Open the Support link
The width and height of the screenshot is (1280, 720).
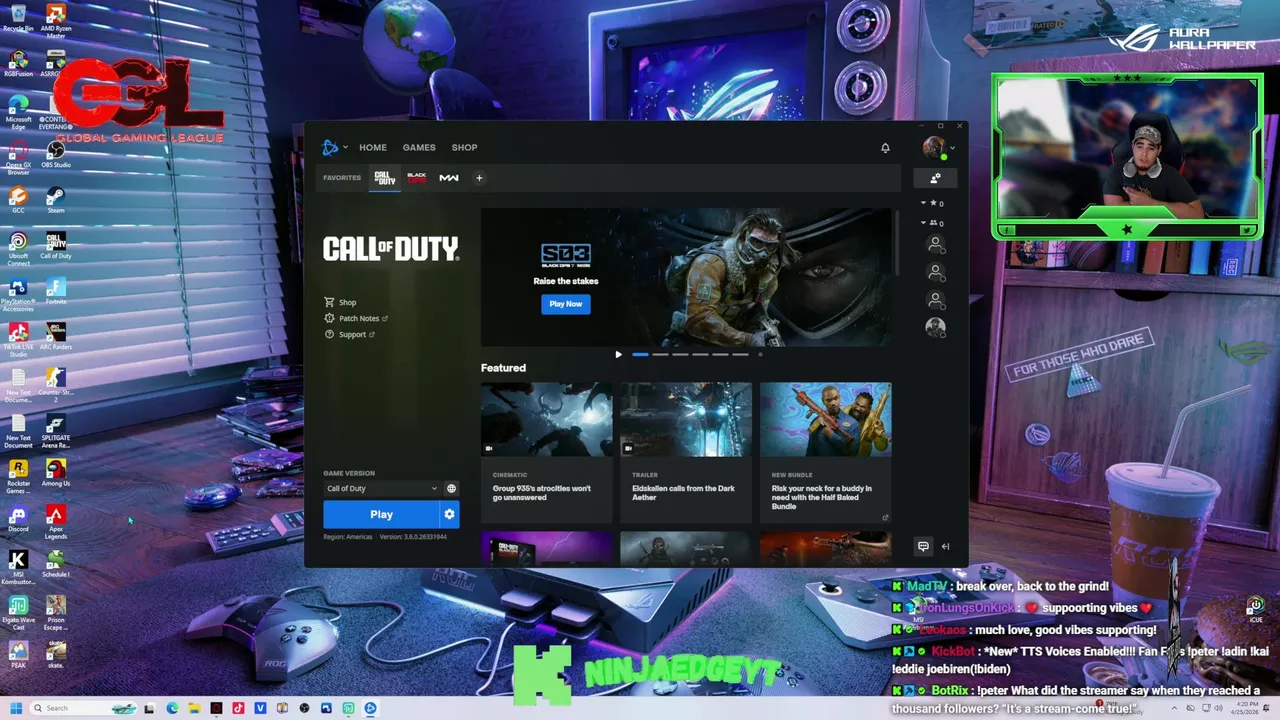[349, 334]
